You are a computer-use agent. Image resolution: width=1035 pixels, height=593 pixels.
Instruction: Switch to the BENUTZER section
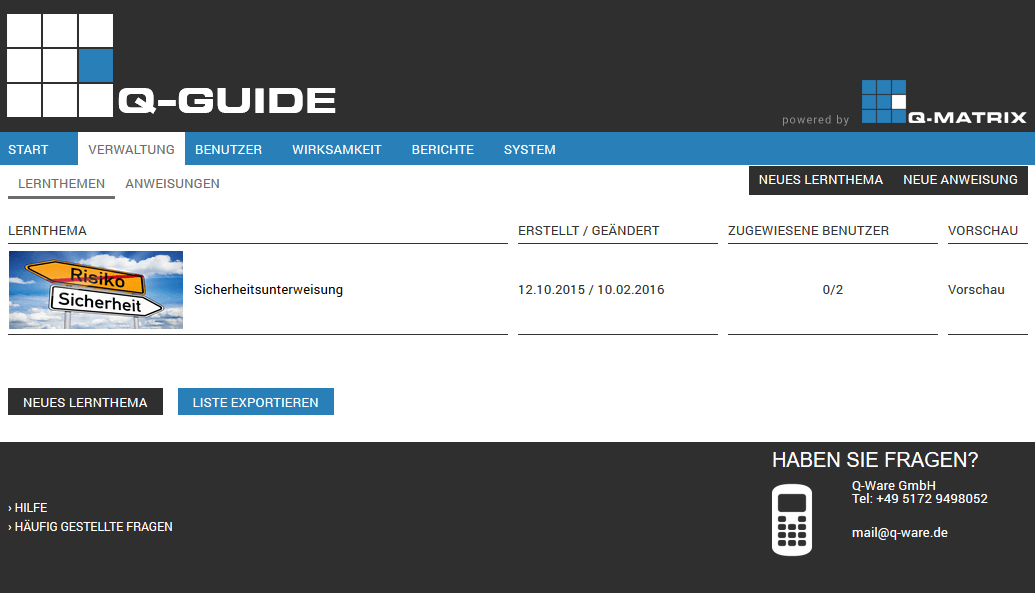(228, 149)
